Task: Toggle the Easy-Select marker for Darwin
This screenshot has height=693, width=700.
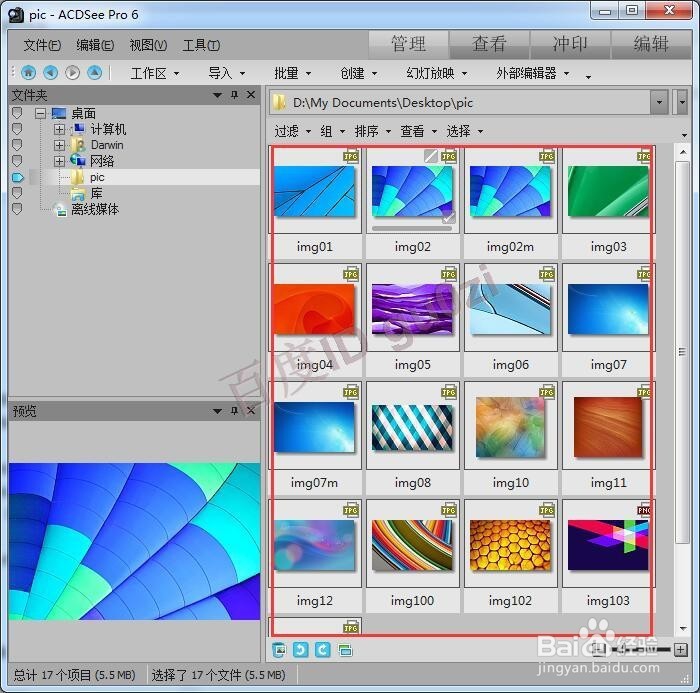Action: (17, 145)
